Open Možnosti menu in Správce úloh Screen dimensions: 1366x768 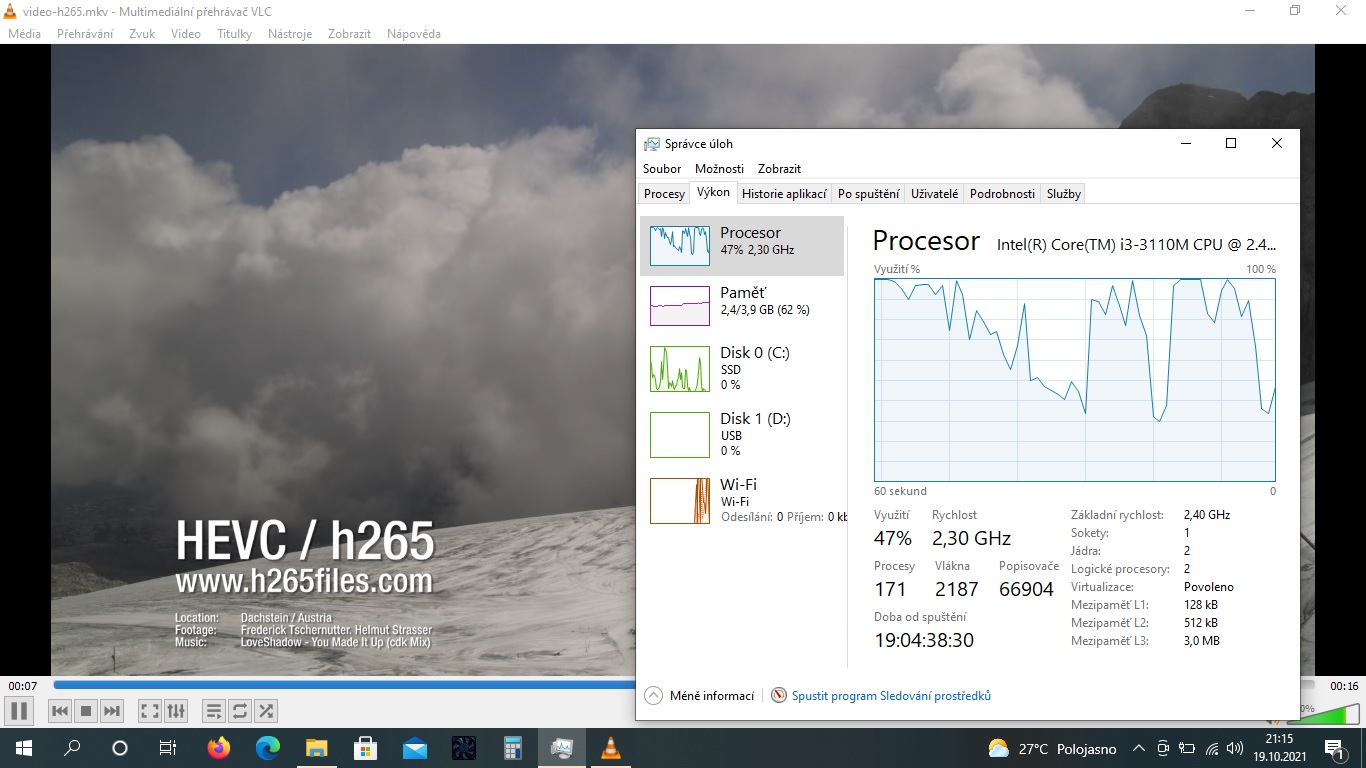point(720,169)
